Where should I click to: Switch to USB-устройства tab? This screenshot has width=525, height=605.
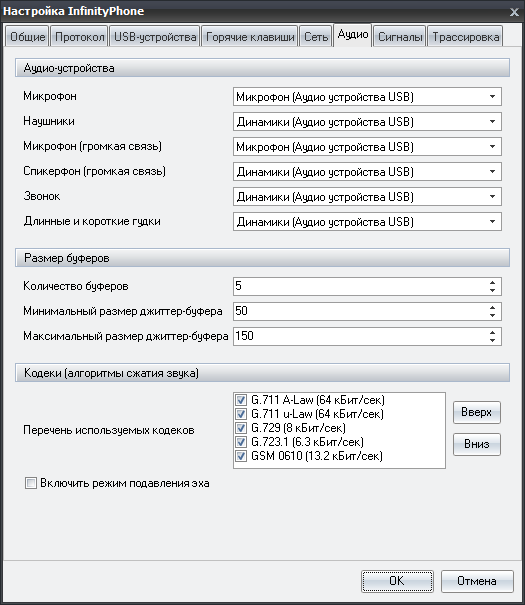pyautogui.click(x=155, y=37)
